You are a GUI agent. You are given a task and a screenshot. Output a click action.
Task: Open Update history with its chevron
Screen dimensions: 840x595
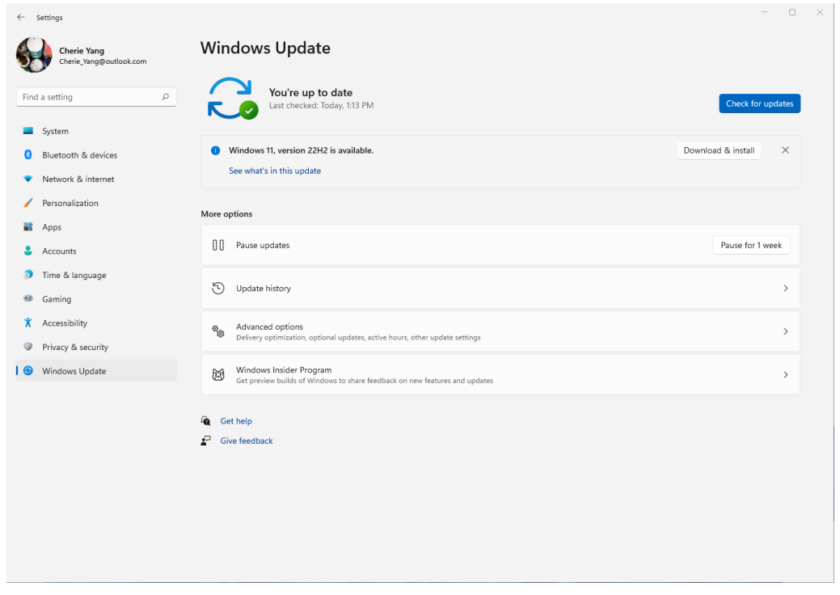(786, 288)
